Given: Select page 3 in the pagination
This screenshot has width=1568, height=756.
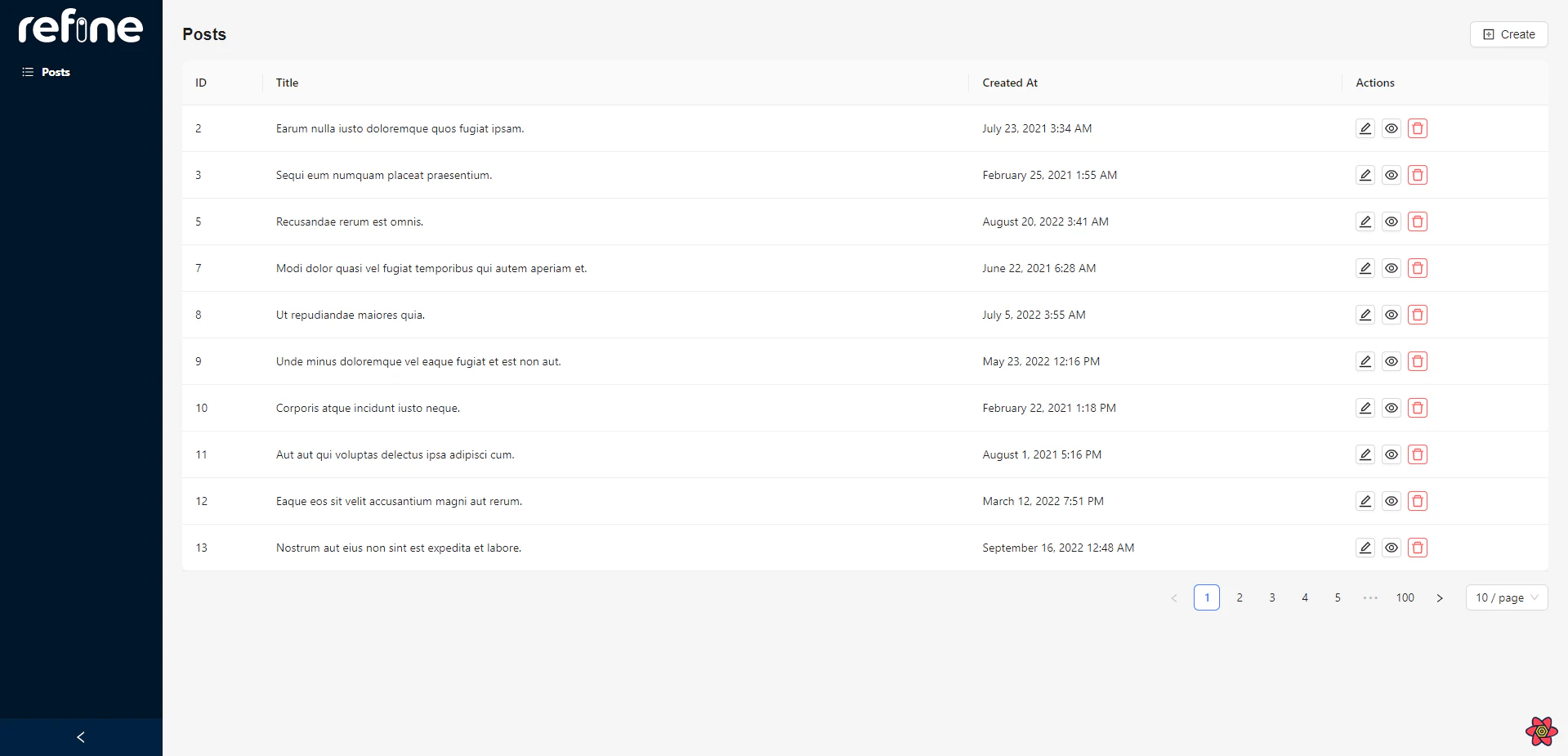Looking at the screenshot, I should pos(1271,597).
